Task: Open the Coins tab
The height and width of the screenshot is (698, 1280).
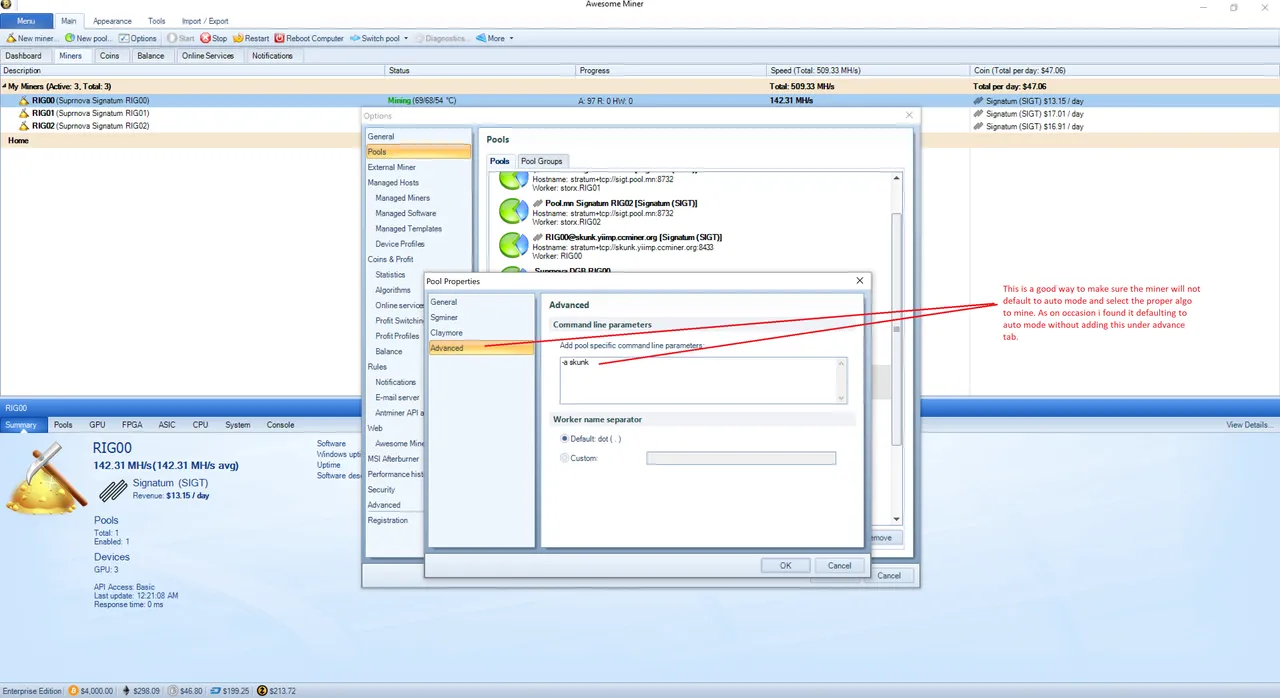Action: point(109,56)
